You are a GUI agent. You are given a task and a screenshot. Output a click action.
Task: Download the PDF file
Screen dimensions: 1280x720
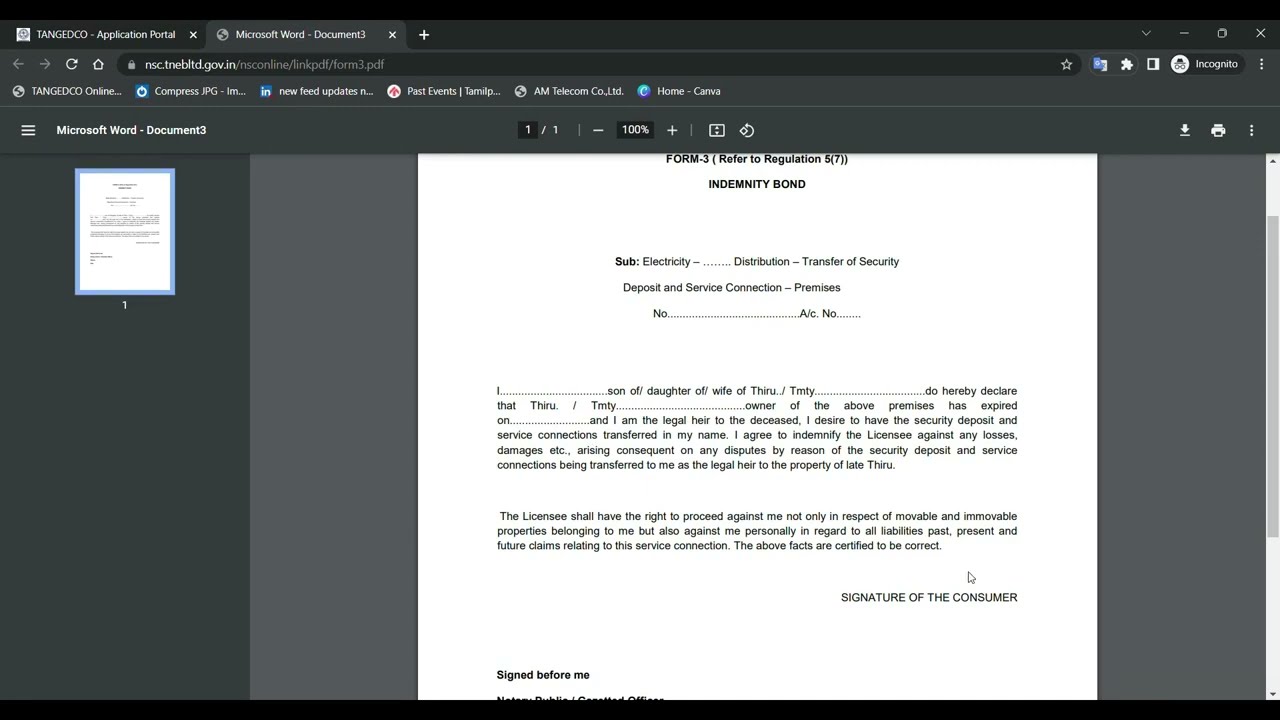click(x=1185, y=130)
